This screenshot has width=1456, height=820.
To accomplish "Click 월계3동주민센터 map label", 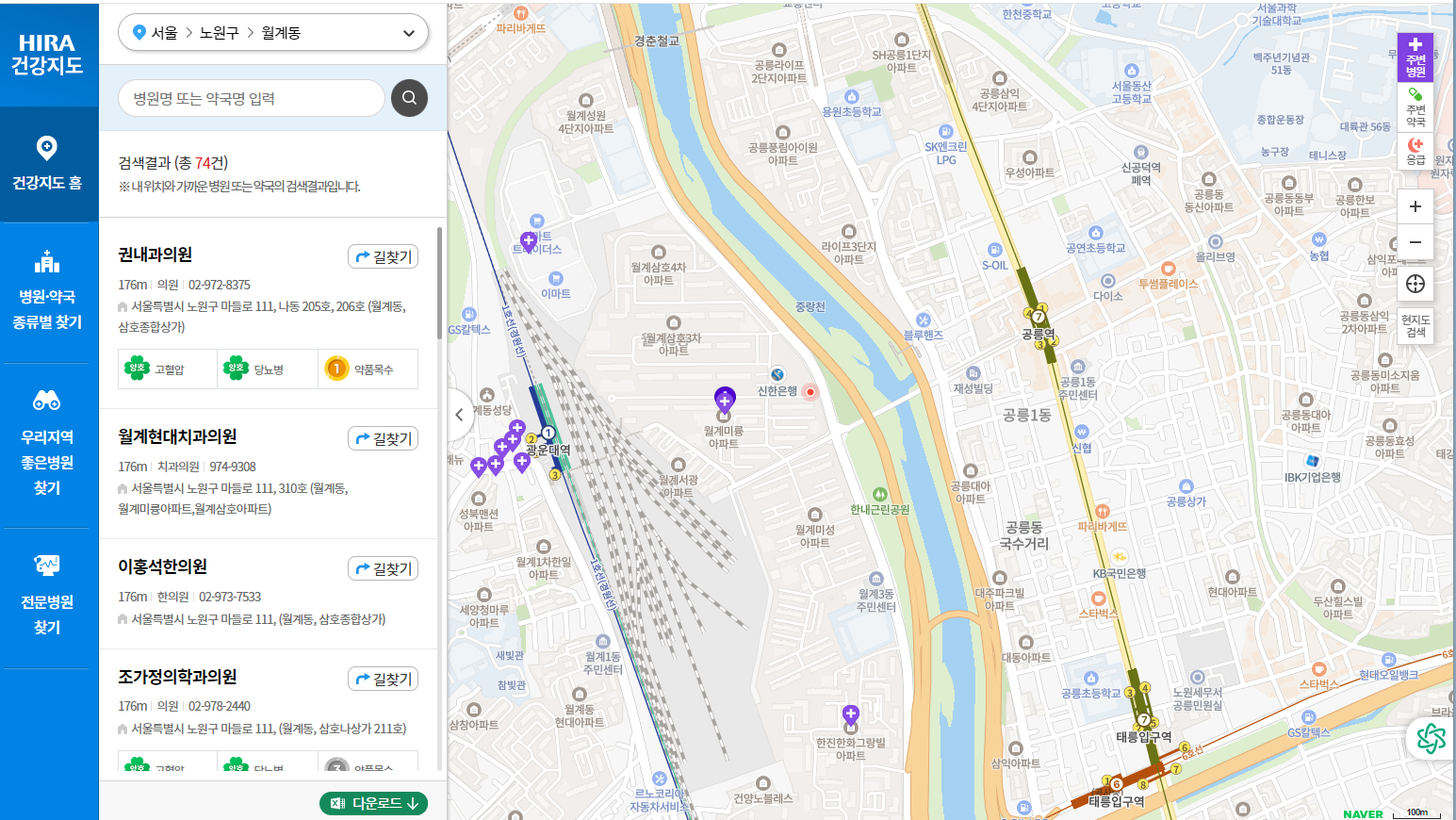I will click(x=876, y=600).
